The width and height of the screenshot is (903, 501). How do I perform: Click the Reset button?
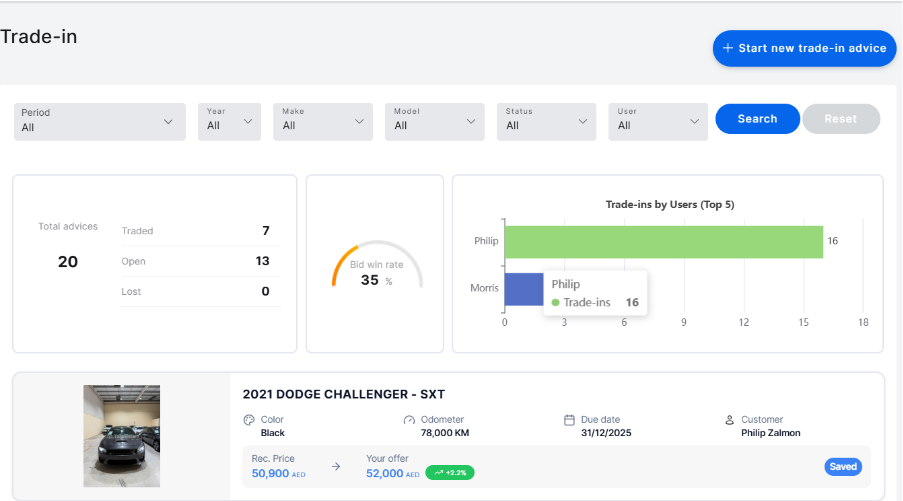(x=840, y=119)
